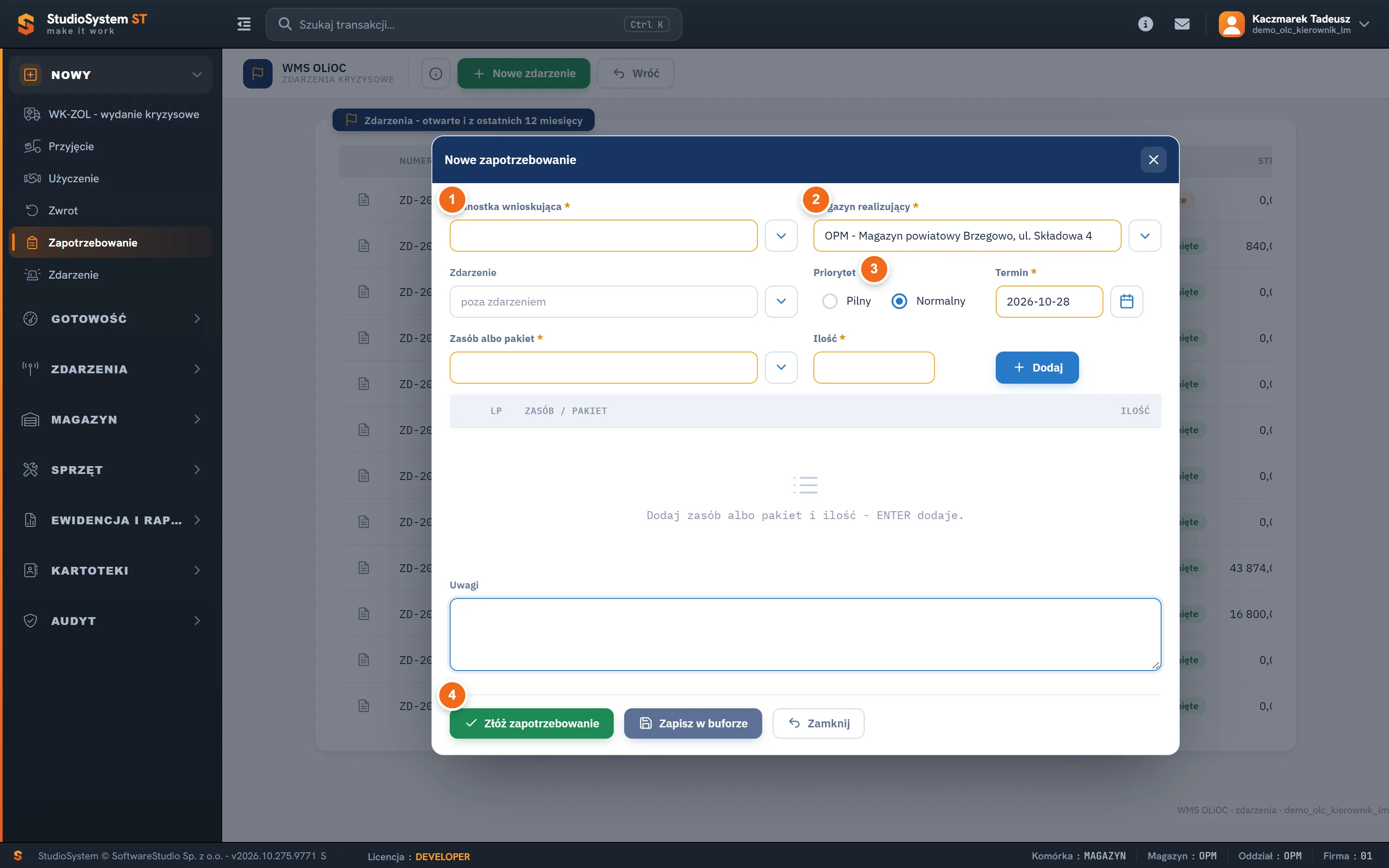The image size is (1389, 868).
Task: Collapse the NOWY sidebar section
Action: pyautogui.click(x=111, y=75)
